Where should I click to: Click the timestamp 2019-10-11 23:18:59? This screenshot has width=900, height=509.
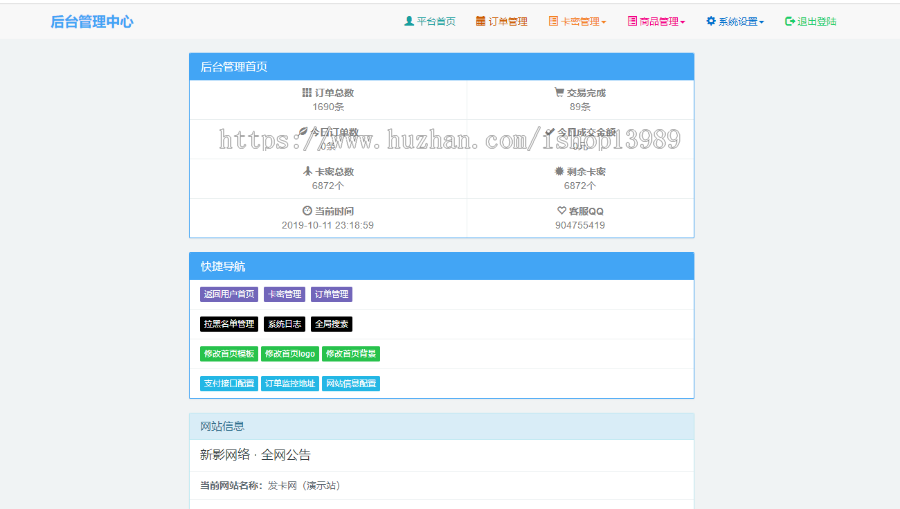click(x=328, y=226)
